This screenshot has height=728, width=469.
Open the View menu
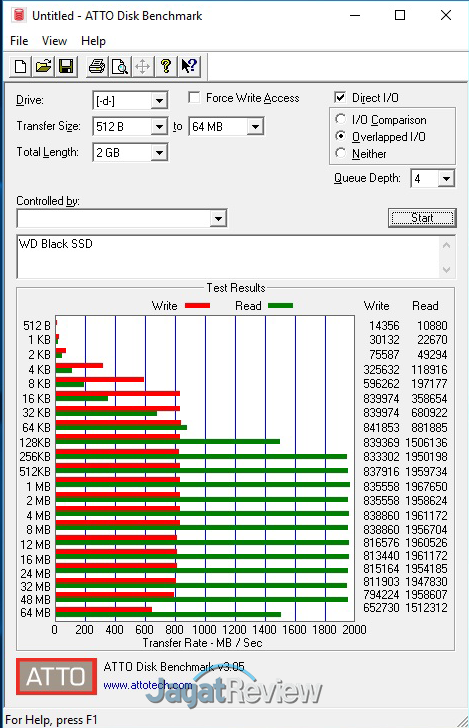pyautogui.click(x=54, y=41)
